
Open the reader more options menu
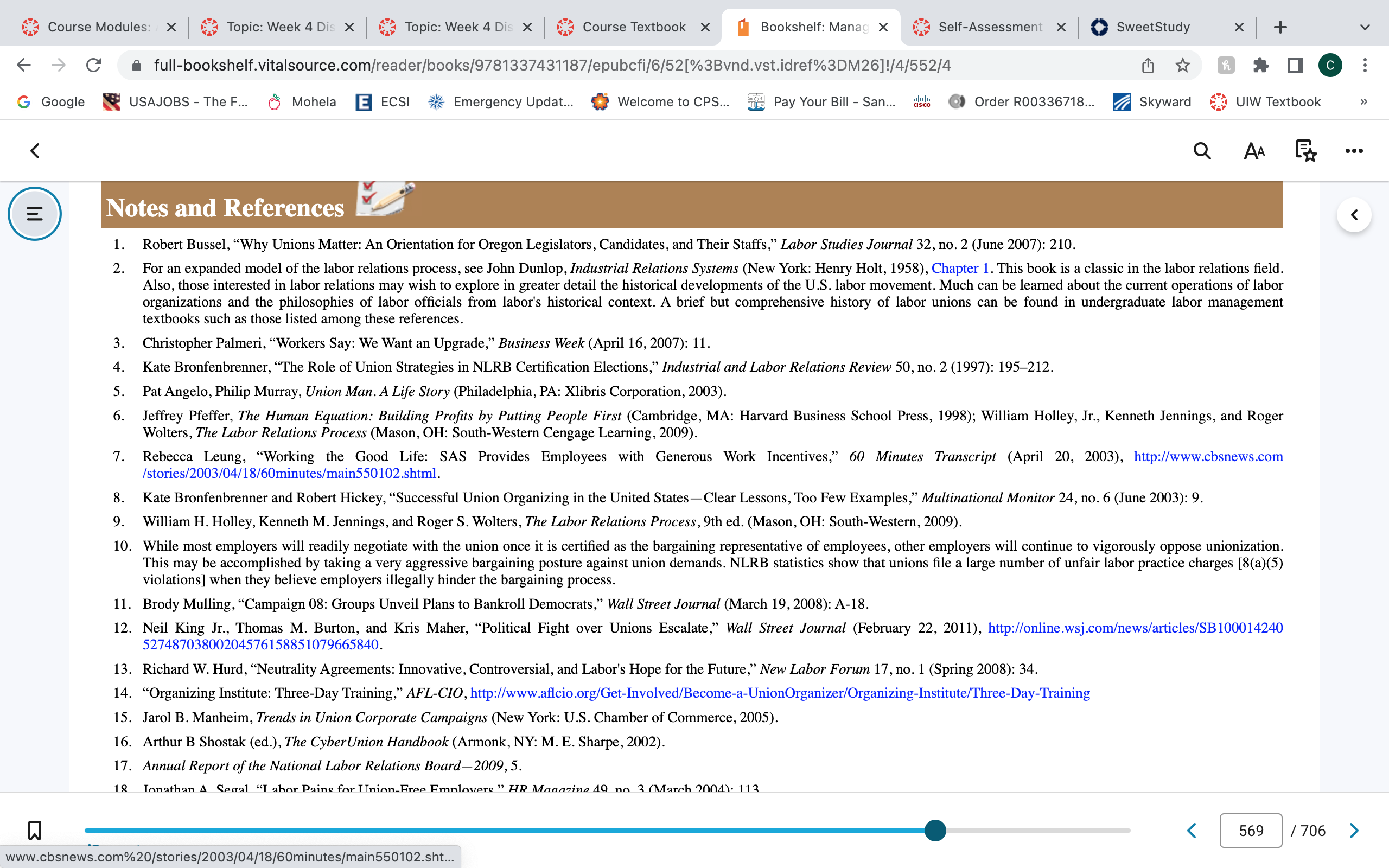1354,151
